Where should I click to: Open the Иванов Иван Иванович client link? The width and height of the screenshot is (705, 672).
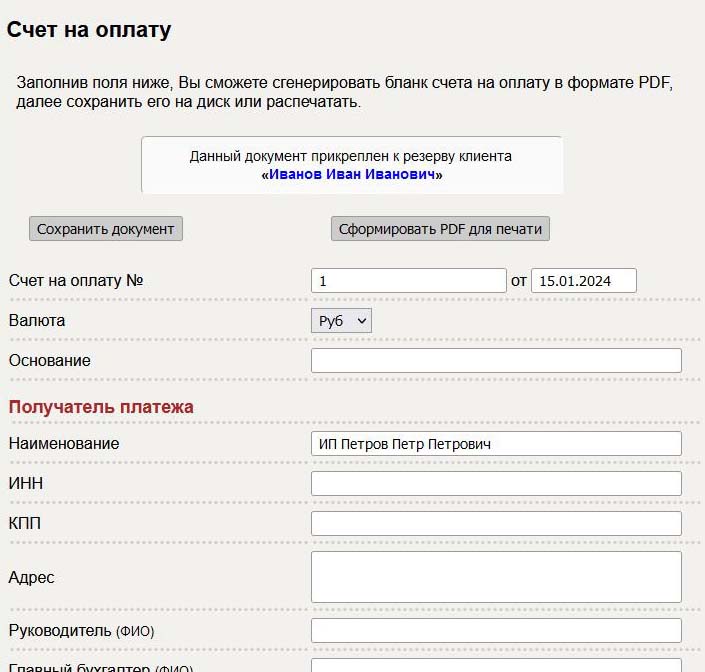coord(352,174)
